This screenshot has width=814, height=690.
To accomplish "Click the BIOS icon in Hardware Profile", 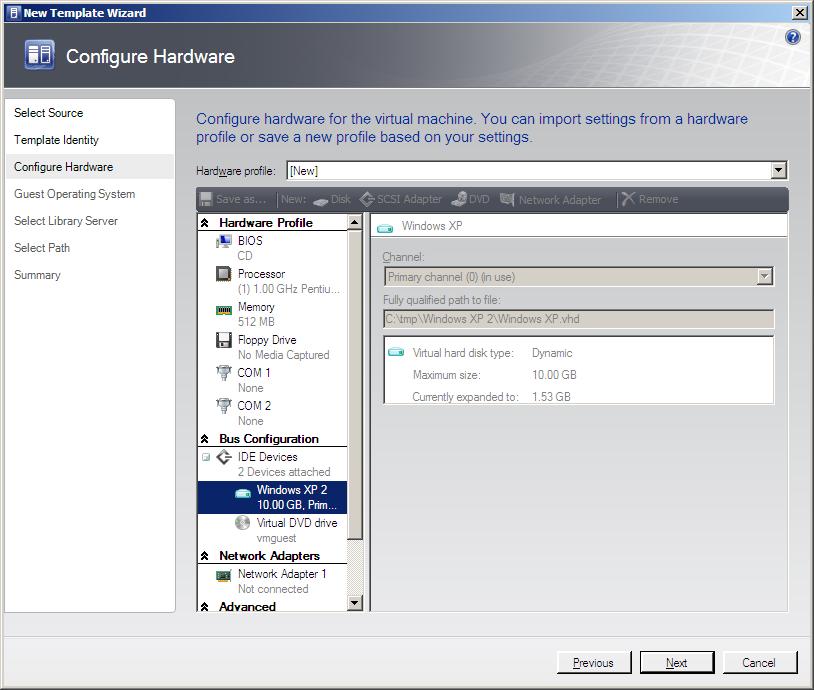I will coord(224,242).
